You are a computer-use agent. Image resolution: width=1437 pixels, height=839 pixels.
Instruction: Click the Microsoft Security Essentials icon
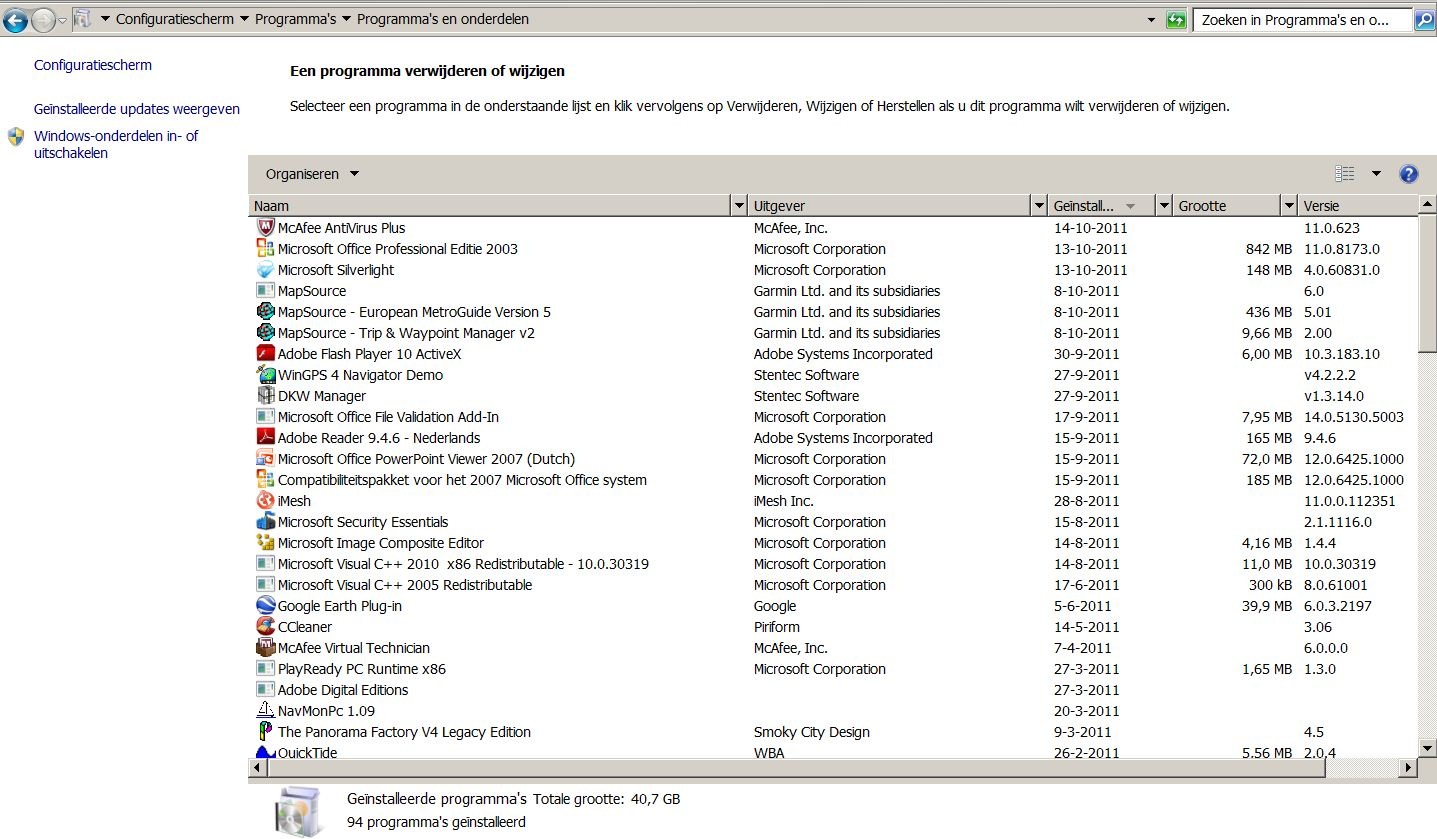(x=265, y=522)
